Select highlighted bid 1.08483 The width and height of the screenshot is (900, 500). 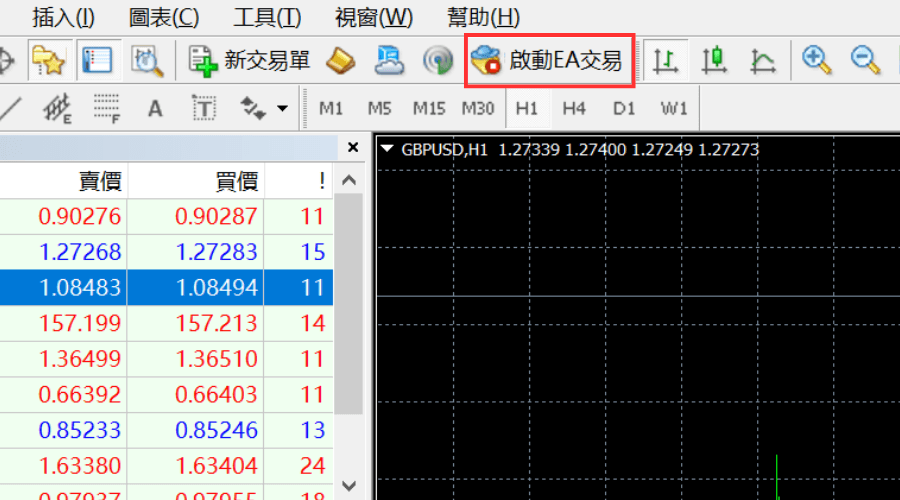point(79,288)
